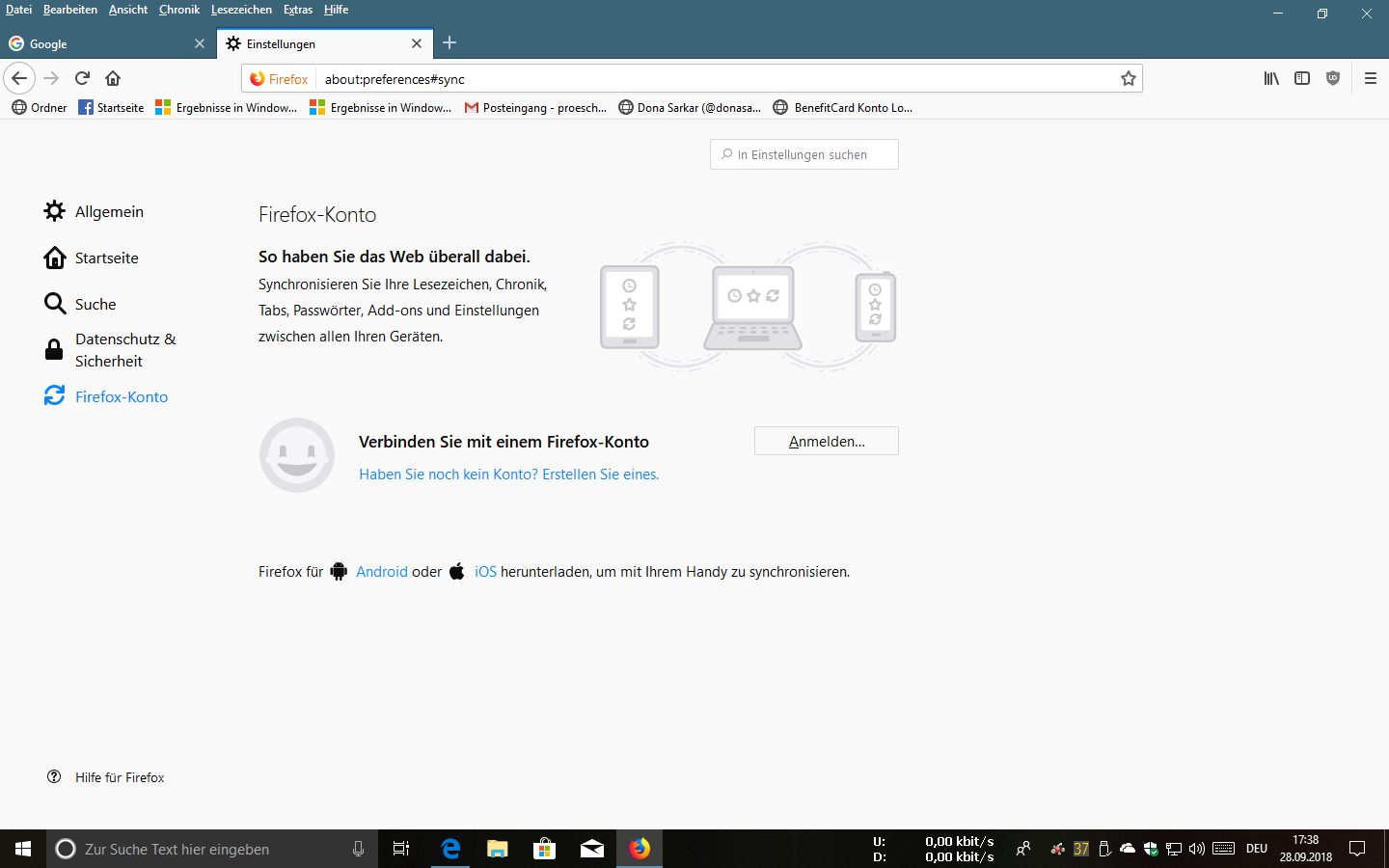This screenshot has height=868, width=1389.
Task: Close the Einstellungen tab
Action: (x=417, y=43)
